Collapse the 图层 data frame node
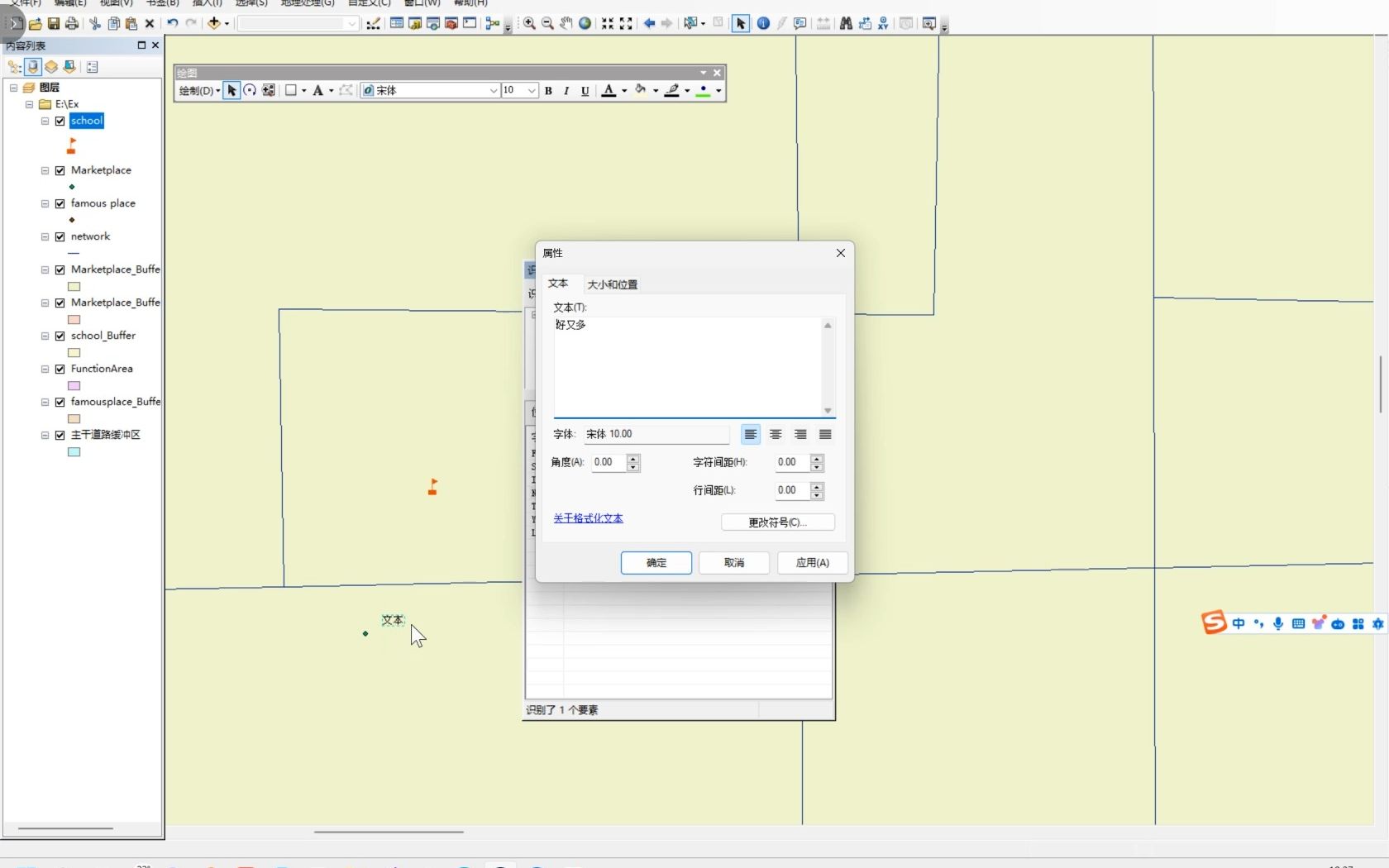1389x868 pixels. [13, 88]
